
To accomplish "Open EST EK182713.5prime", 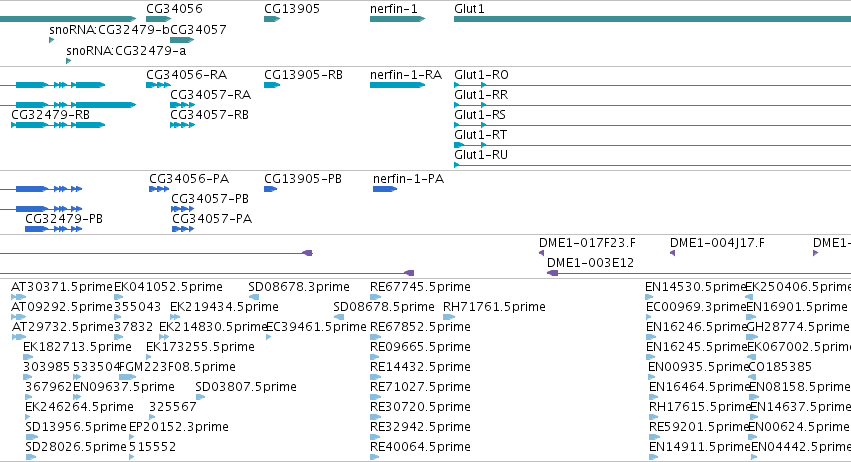I will tap(77, 347).
